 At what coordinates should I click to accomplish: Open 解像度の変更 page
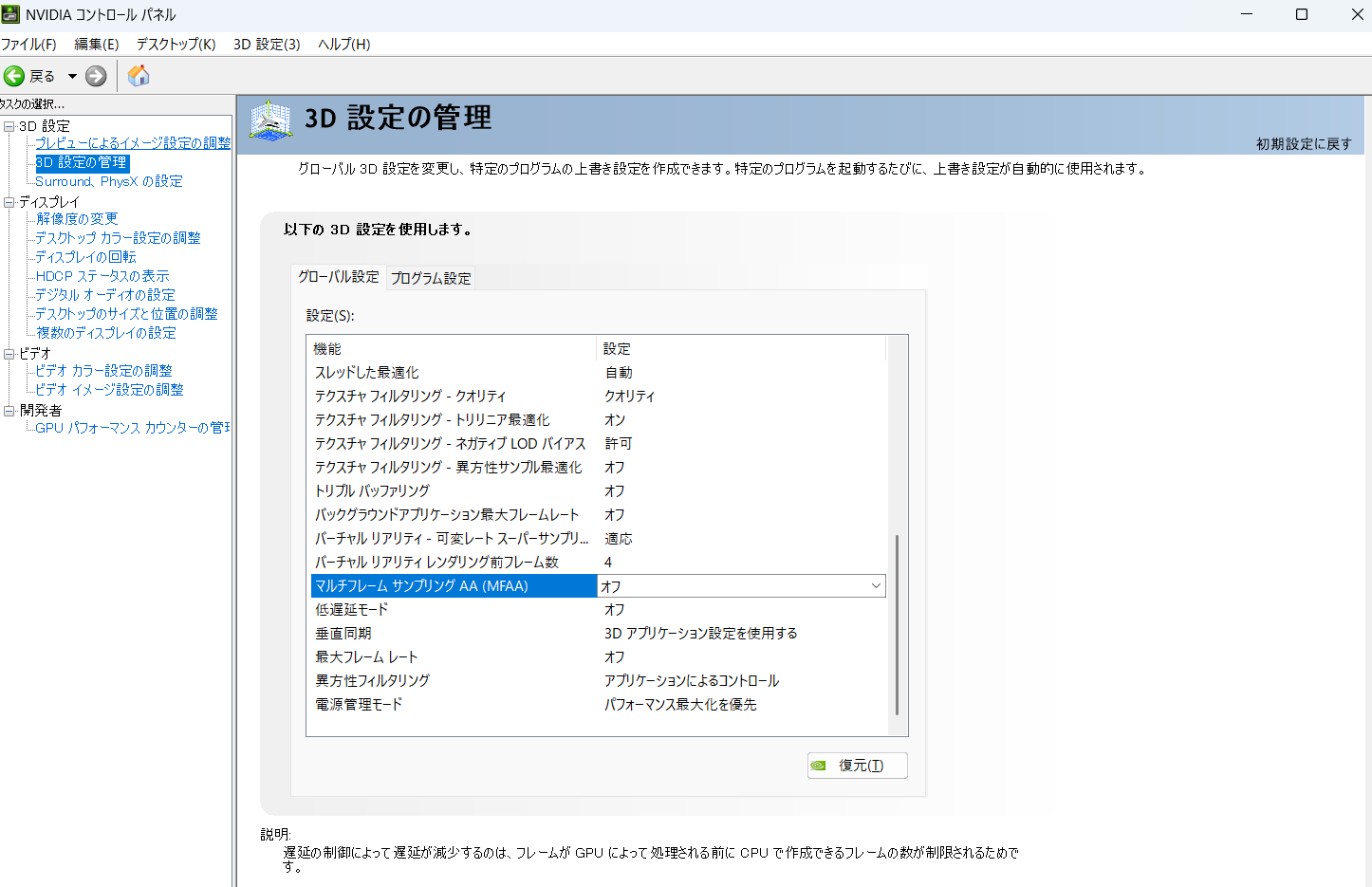pyautogui.click(x=77, y=219)
